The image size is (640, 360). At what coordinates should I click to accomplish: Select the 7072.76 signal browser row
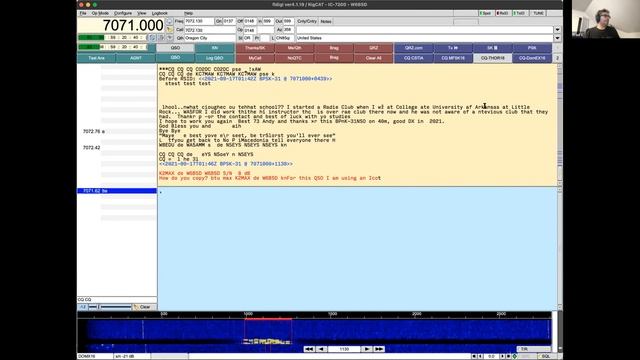(x=117, y=131)
